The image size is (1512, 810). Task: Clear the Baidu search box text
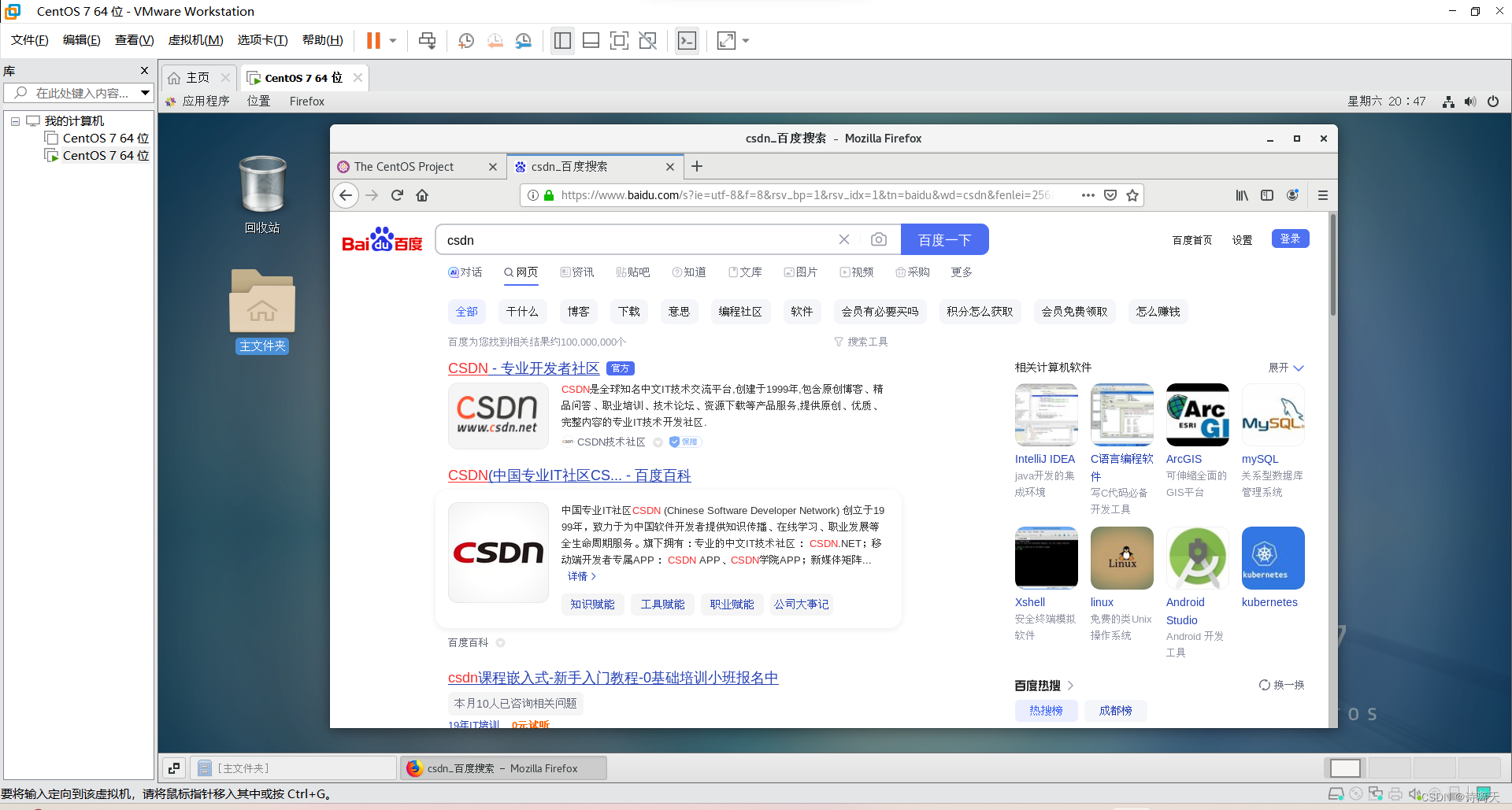pos(844,239)
